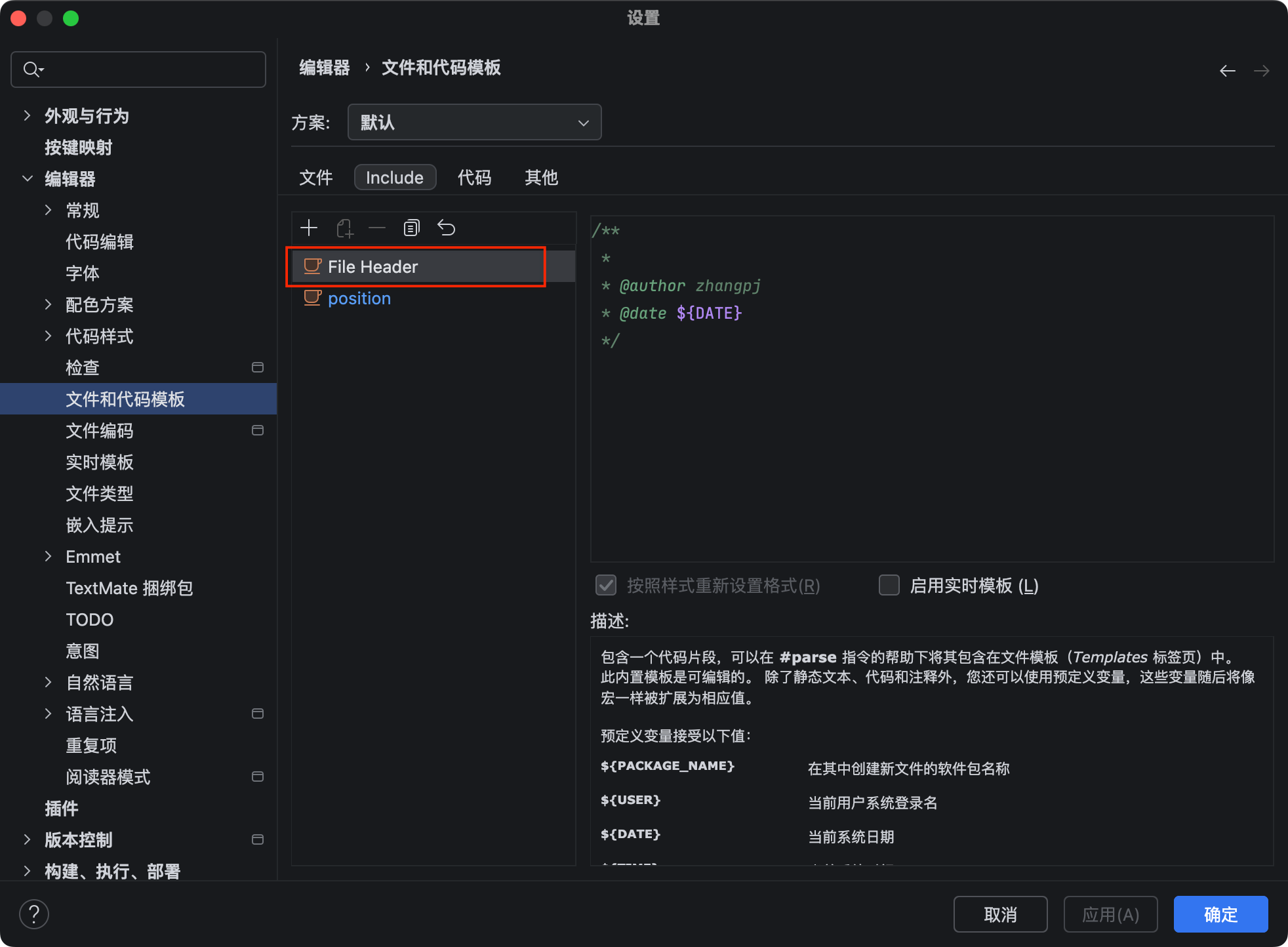
Task: Click the plus icon to create template
Action: point(309,228)
